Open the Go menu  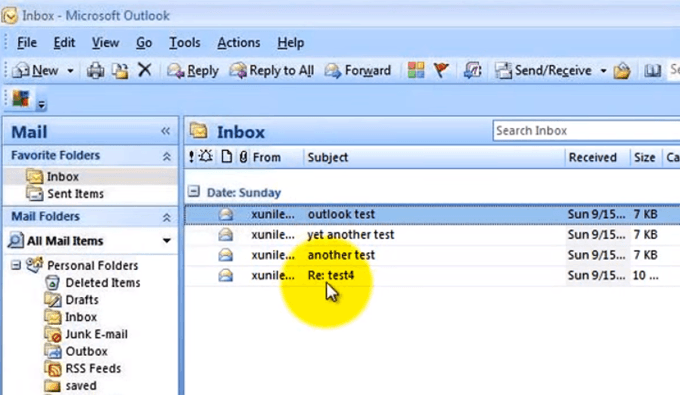coord(144,43)
